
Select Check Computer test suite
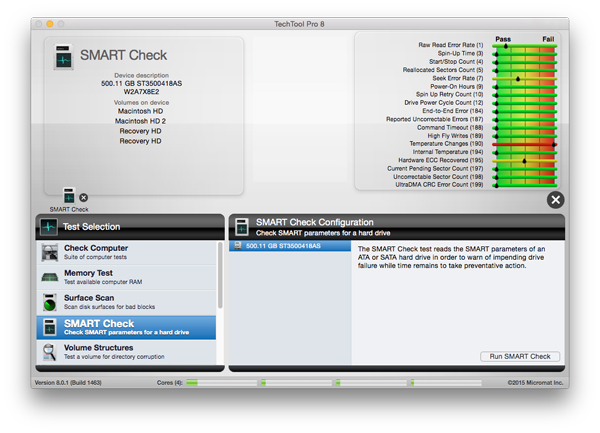tap(126, 252)
